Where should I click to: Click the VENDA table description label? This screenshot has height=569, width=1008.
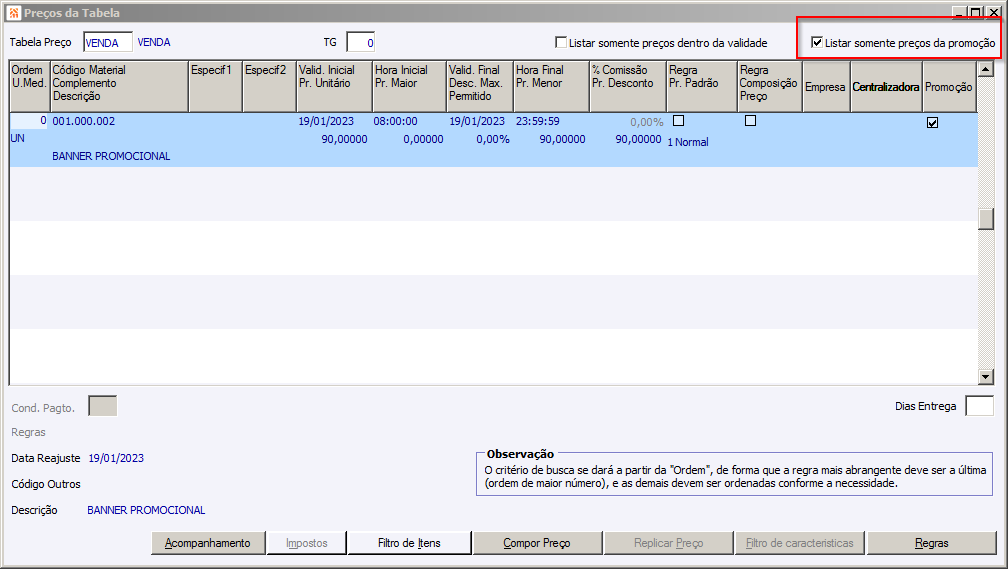[x=154, y=42]
